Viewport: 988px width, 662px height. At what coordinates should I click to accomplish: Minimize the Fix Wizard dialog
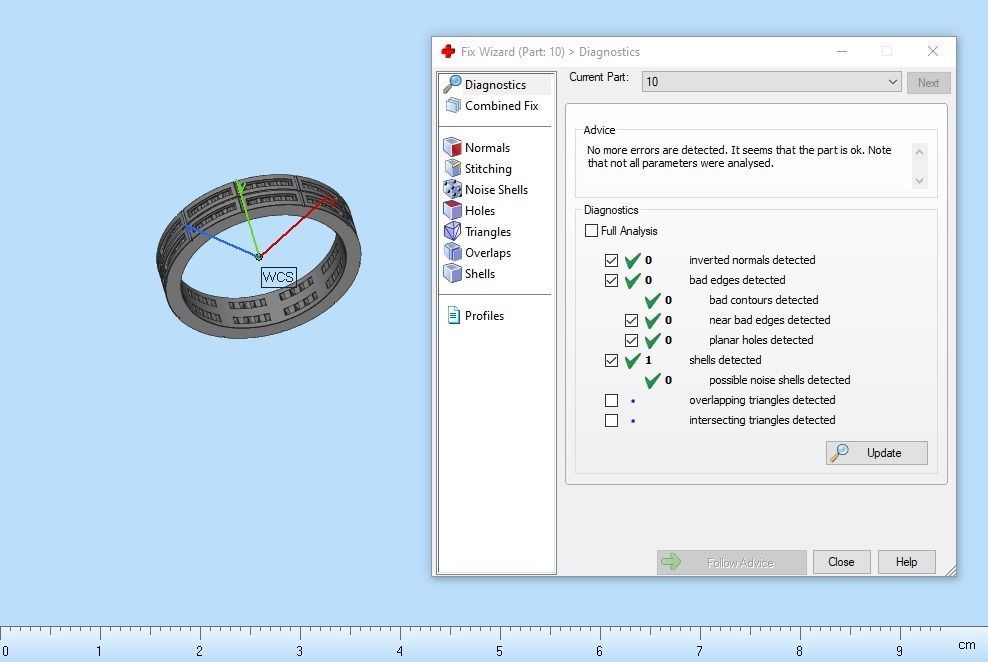[842, 51]
